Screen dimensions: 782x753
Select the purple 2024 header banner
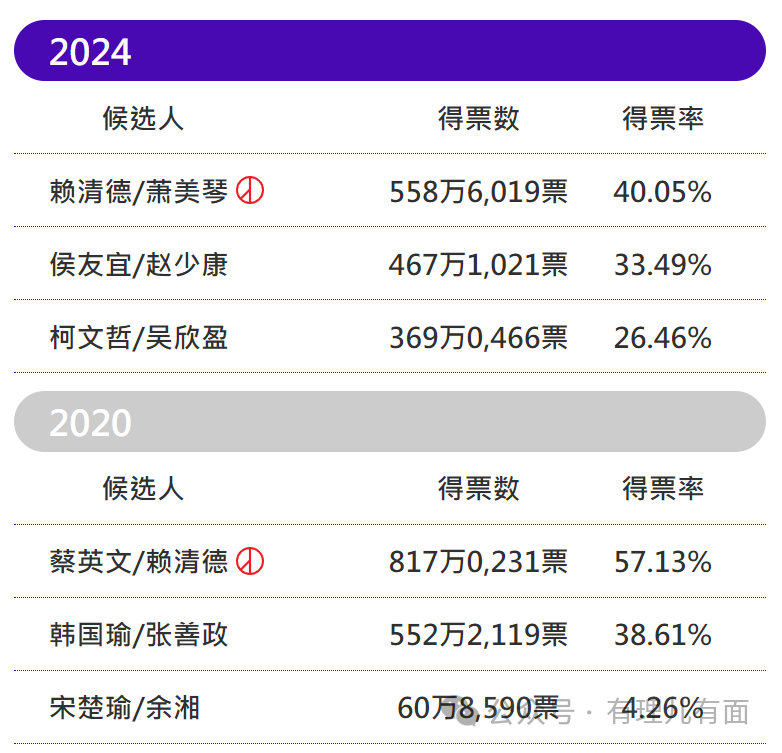(390, 51)
